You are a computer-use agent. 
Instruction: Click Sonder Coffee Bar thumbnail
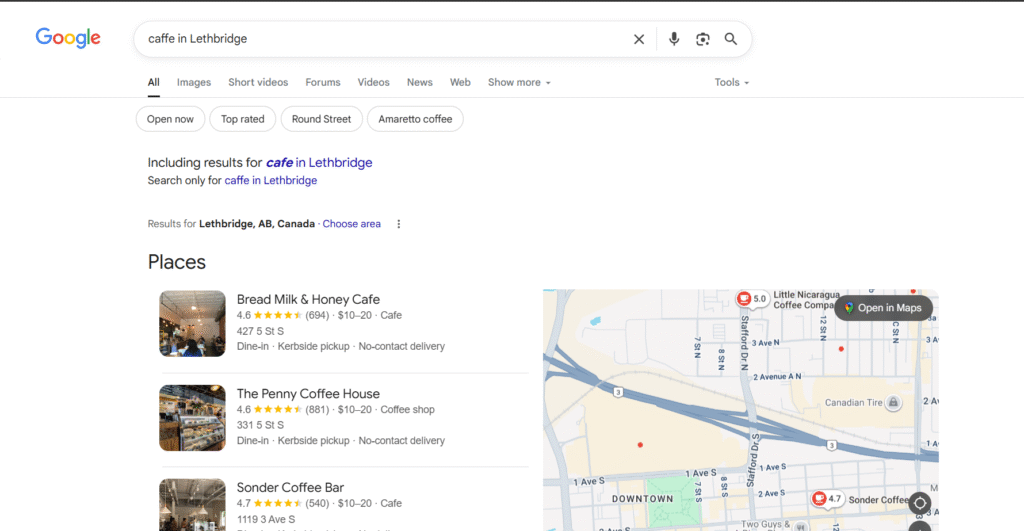tap(192, 505)
